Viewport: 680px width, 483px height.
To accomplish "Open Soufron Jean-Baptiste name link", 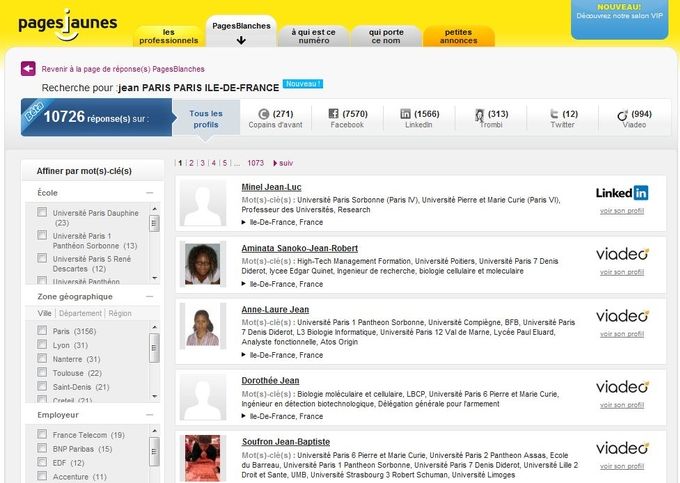I will [286, 441].
